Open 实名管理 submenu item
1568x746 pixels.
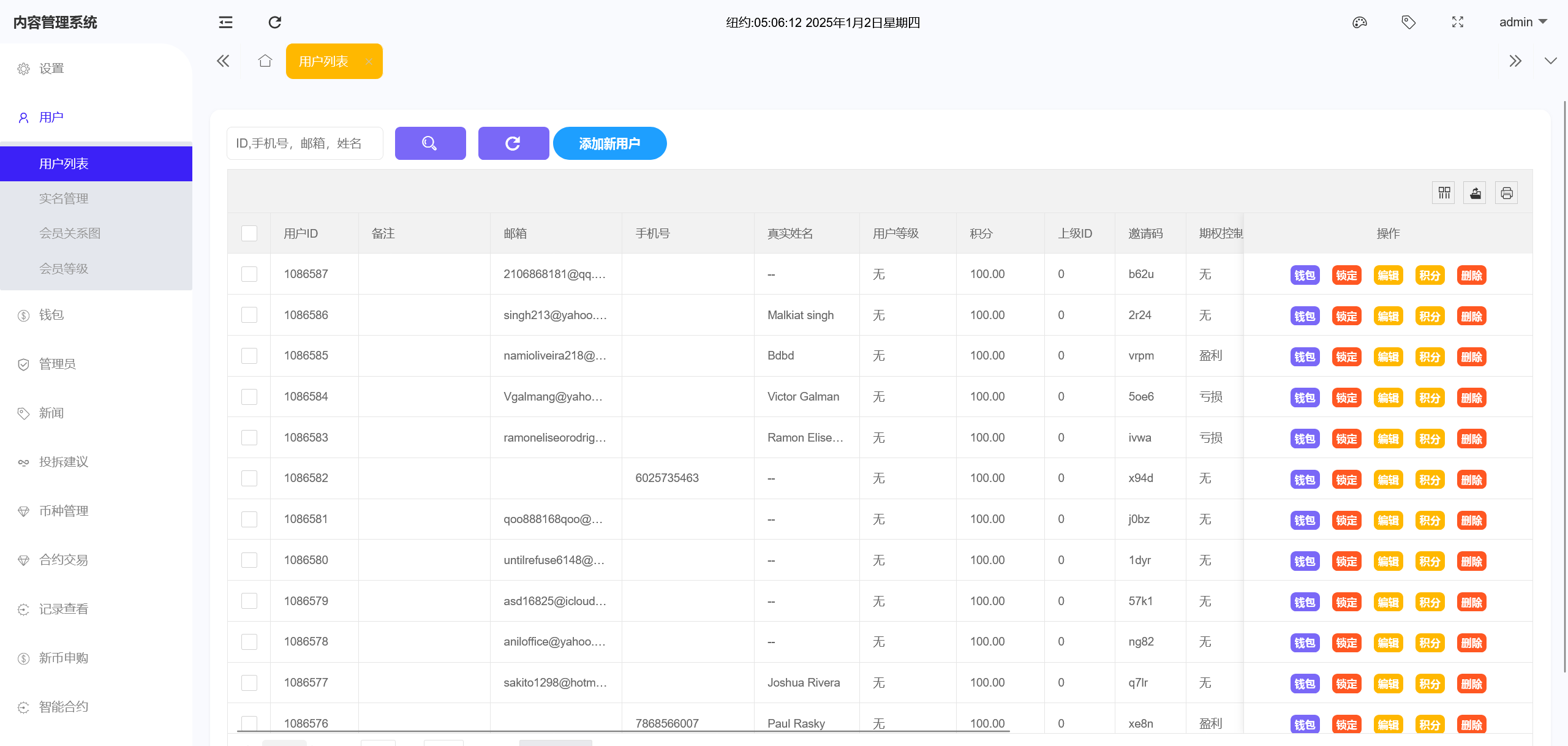[64, 198]
